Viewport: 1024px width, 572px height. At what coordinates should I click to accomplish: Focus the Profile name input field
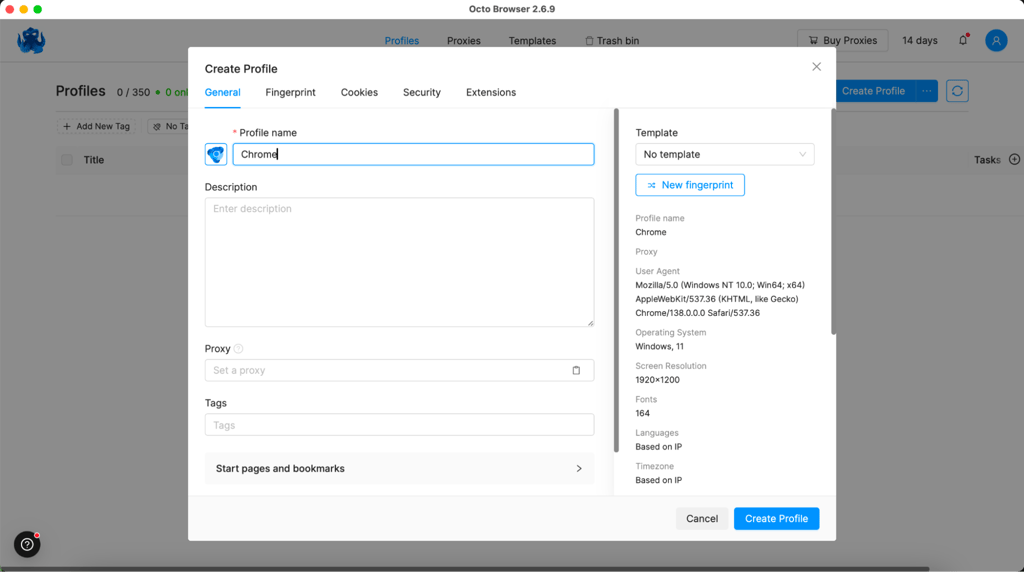click(413, 154)
